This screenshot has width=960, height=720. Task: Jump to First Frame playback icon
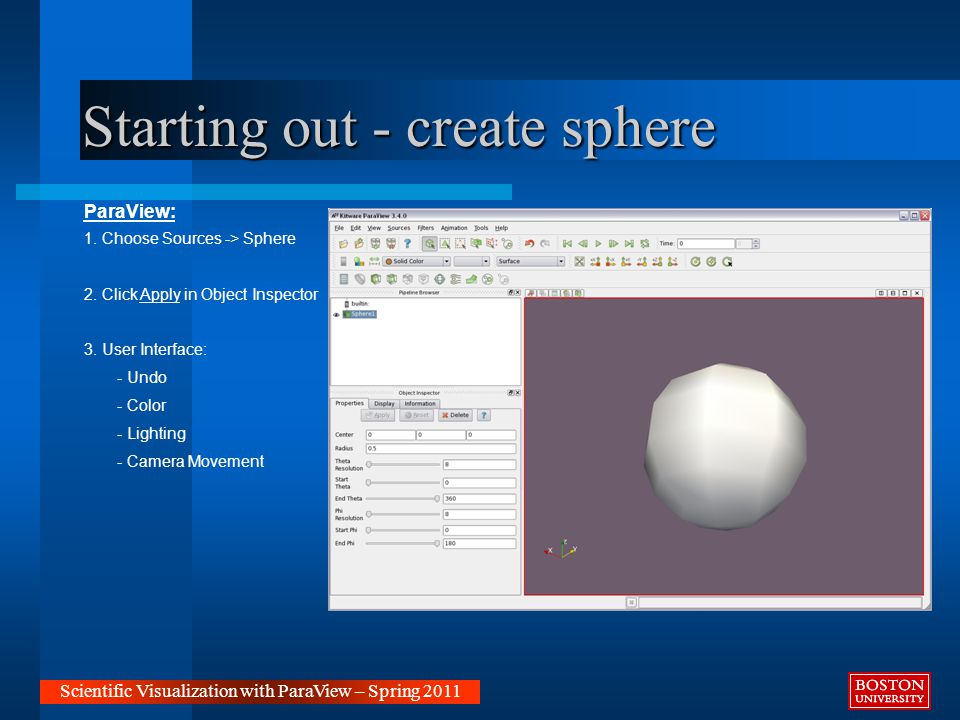click(x=568, y=244)
